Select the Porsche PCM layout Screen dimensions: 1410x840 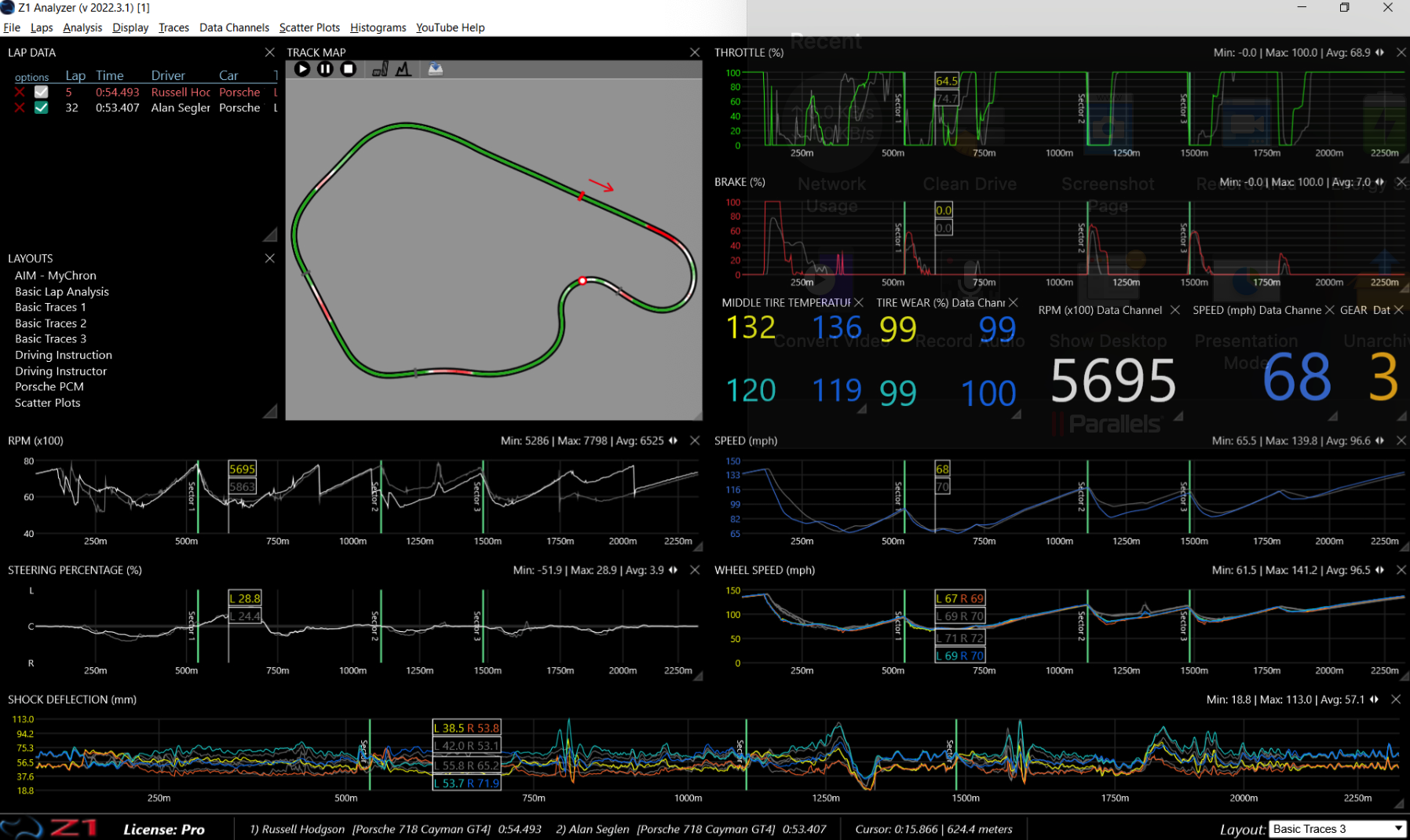pyautogui.click(x=49, y=386)
